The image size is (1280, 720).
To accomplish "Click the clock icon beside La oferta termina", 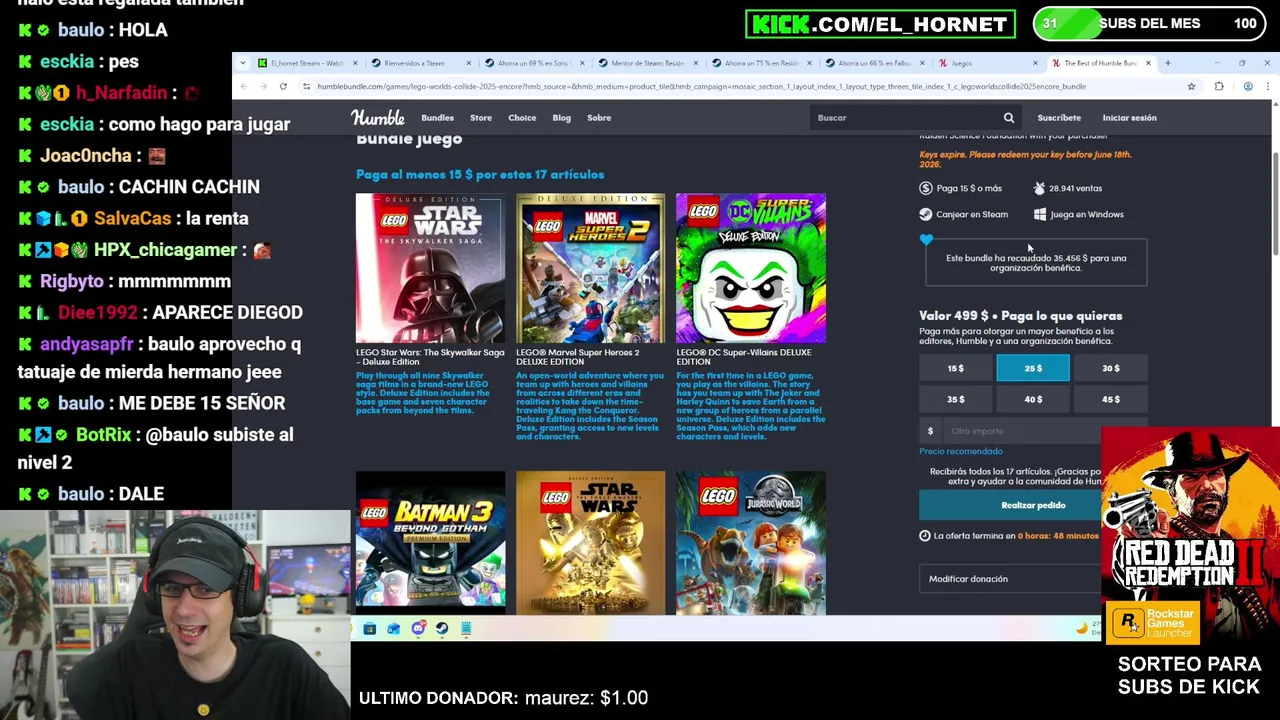I will pos(925,536).
